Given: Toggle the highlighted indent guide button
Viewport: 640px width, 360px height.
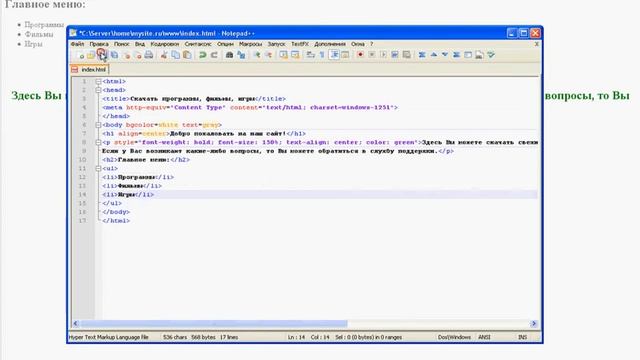Looking at the screenshot, I should 334,55.
